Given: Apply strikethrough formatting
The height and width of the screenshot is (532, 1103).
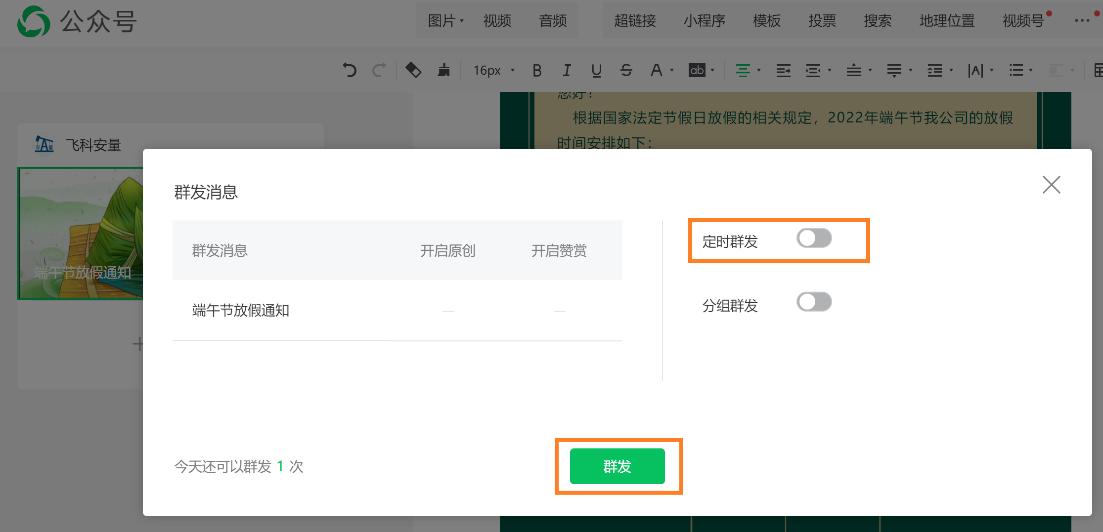Looking at the screenshot, I should click(626, 70).
